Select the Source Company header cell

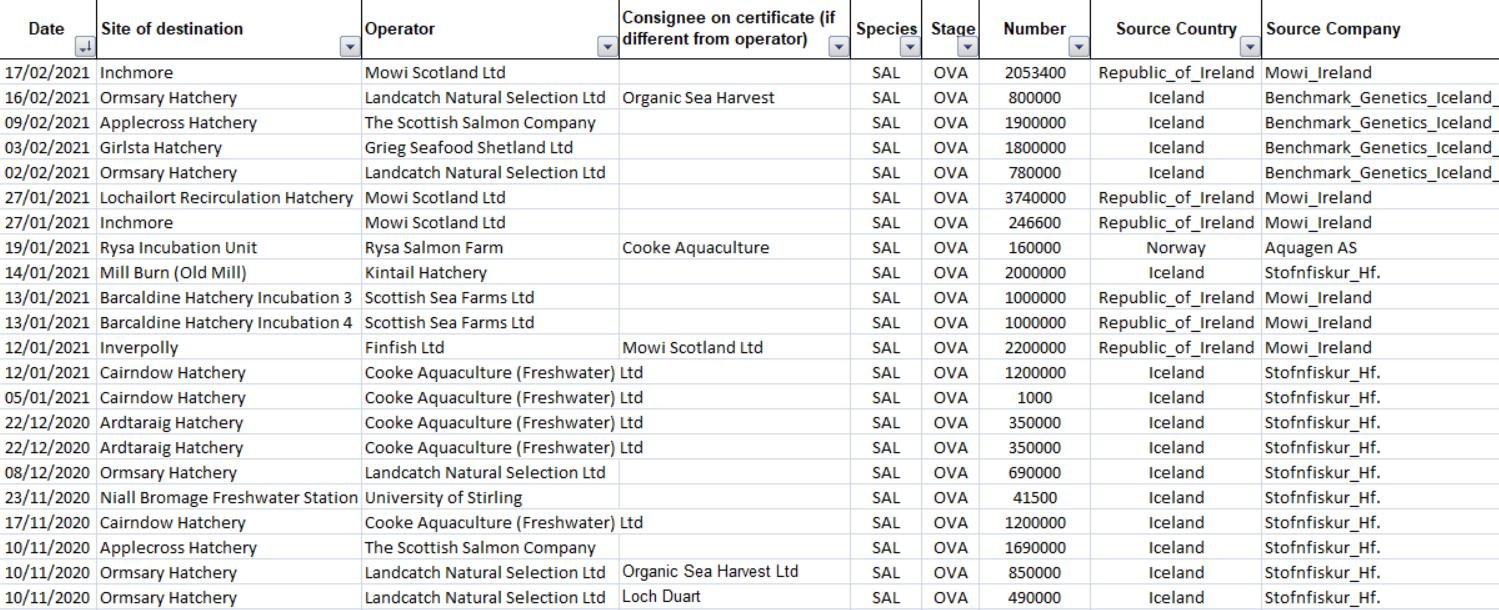(x=1380, y=29)
